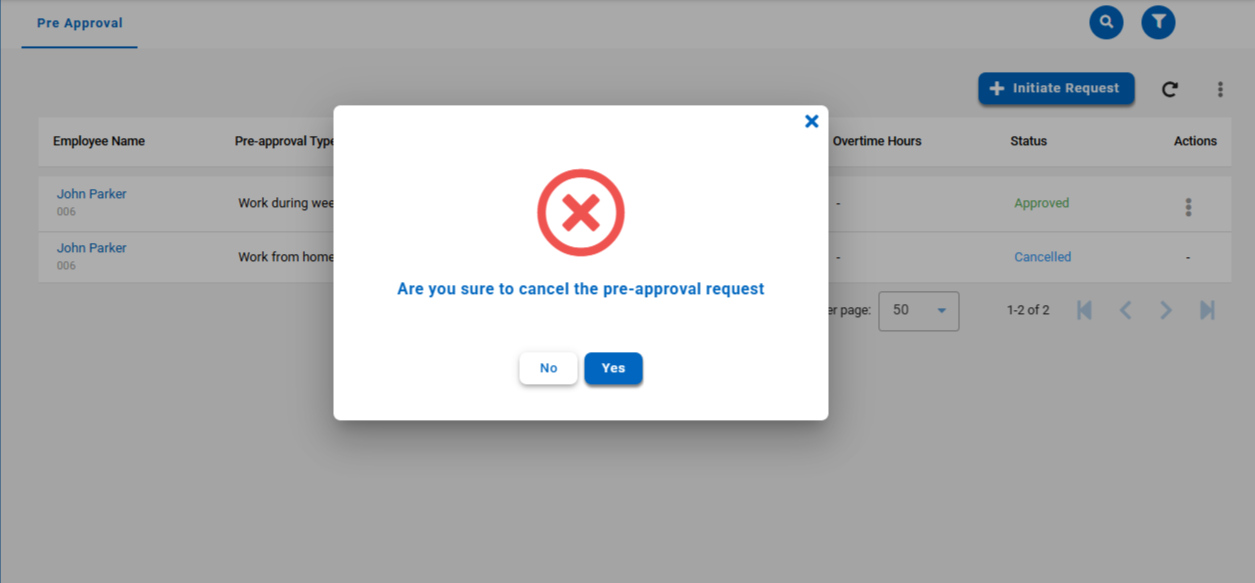Image resolution: width=1255 pixels, height=583 pixels.
Task: Click the Employee Name column header
Action: [x=99, y=141]
